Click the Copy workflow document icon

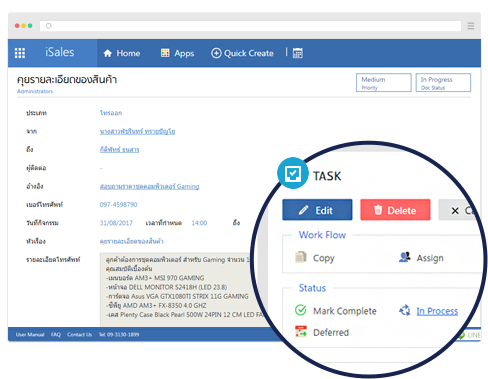301,257
